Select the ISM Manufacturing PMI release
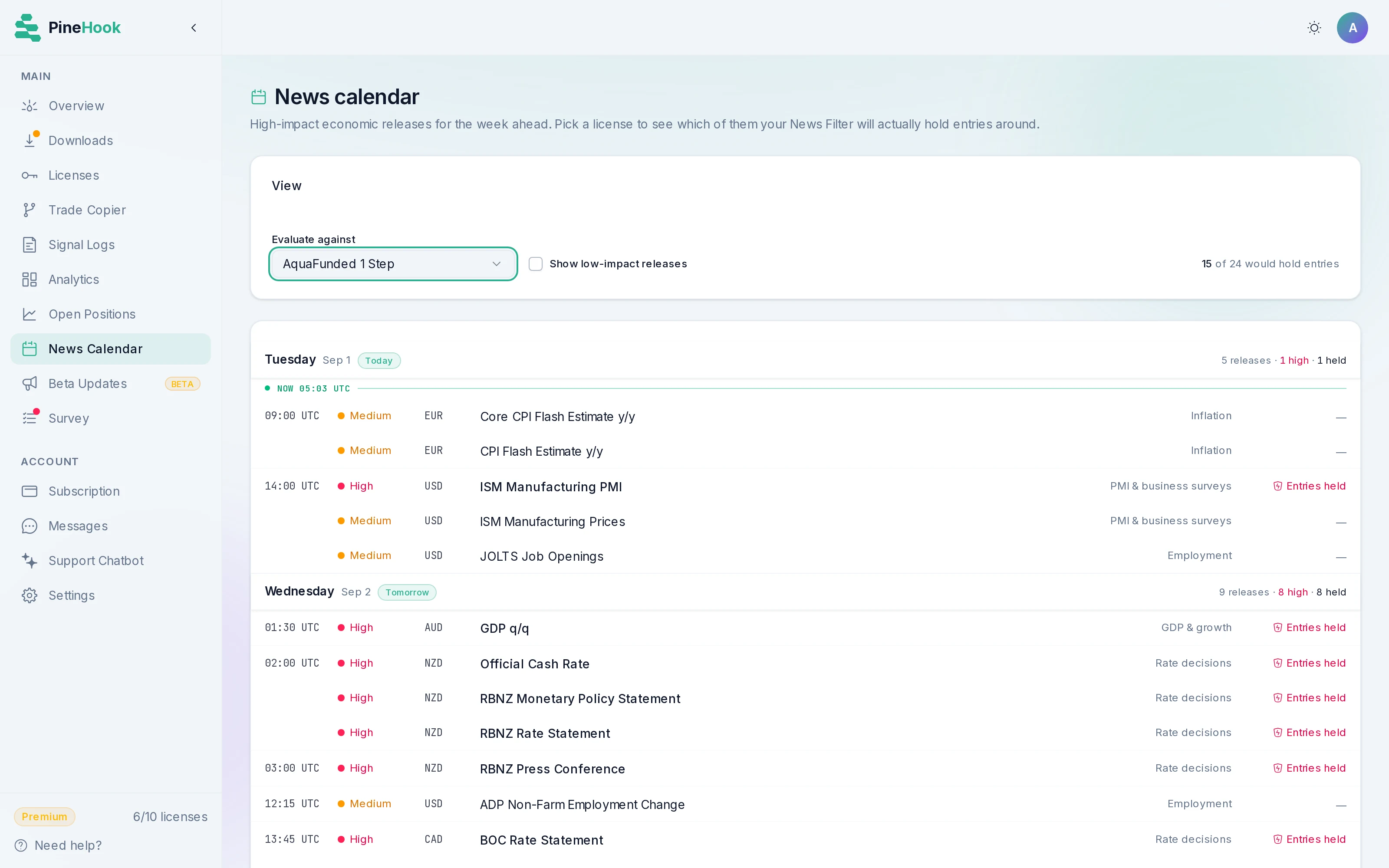 [805, 487]
